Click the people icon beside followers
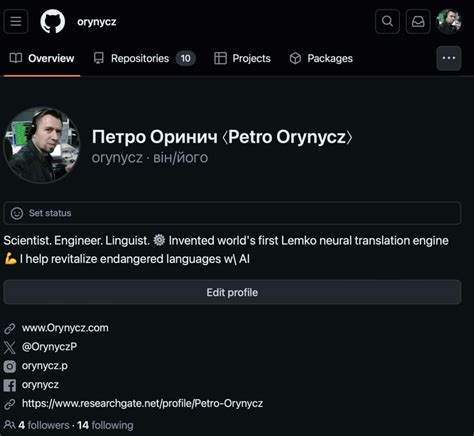 click(x=9, y=425)
